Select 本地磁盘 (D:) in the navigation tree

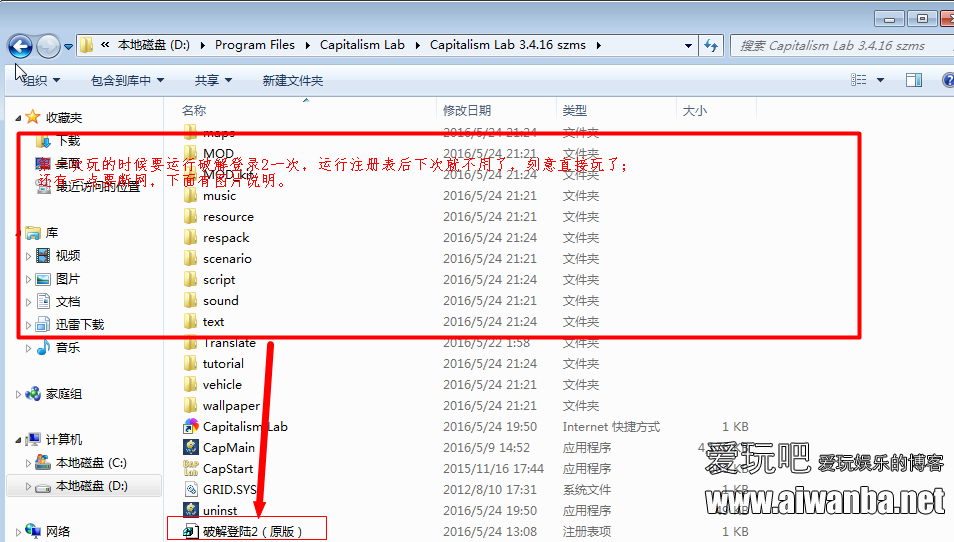[x=91, y=485]
